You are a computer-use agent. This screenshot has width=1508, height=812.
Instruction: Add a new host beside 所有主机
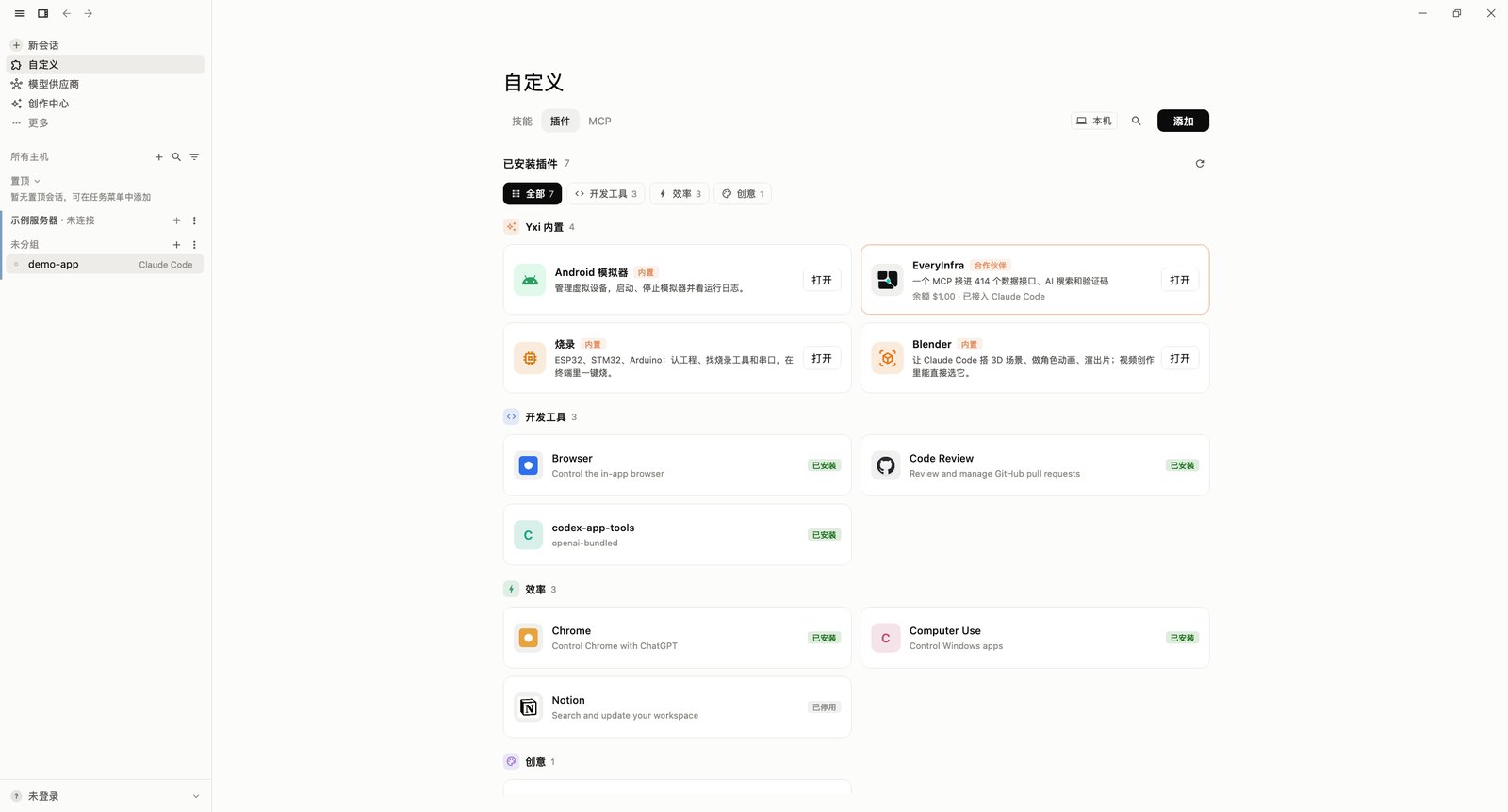point(158,157)
